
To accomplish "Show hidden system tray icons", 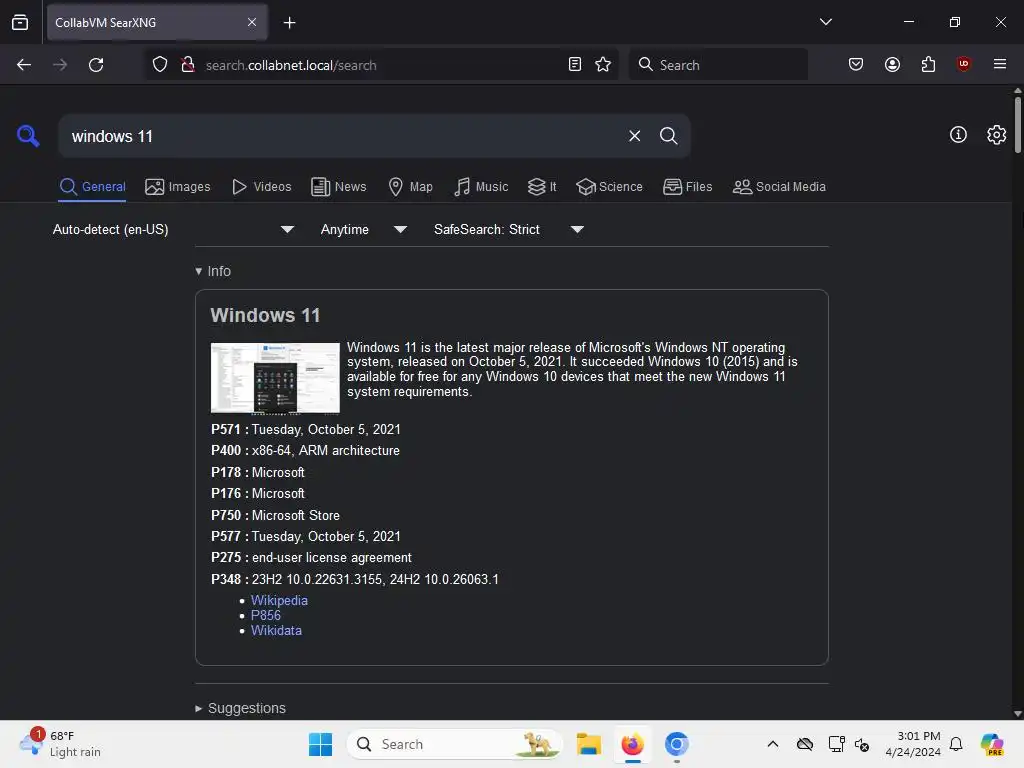I will [x=773, y=744].
